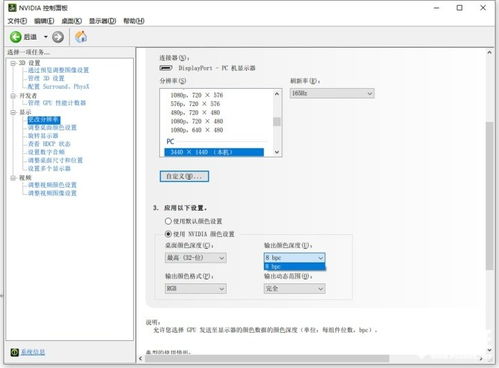Click the System Information icon at bottom-left
Image resolution: width=499 pixels, height=368 pixels.
click(14, 352)
